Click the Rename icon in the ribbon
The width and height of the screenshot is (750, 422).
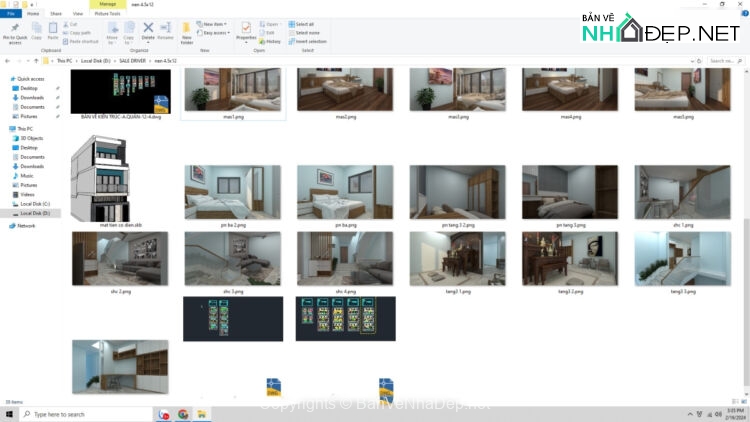(165, 31)
